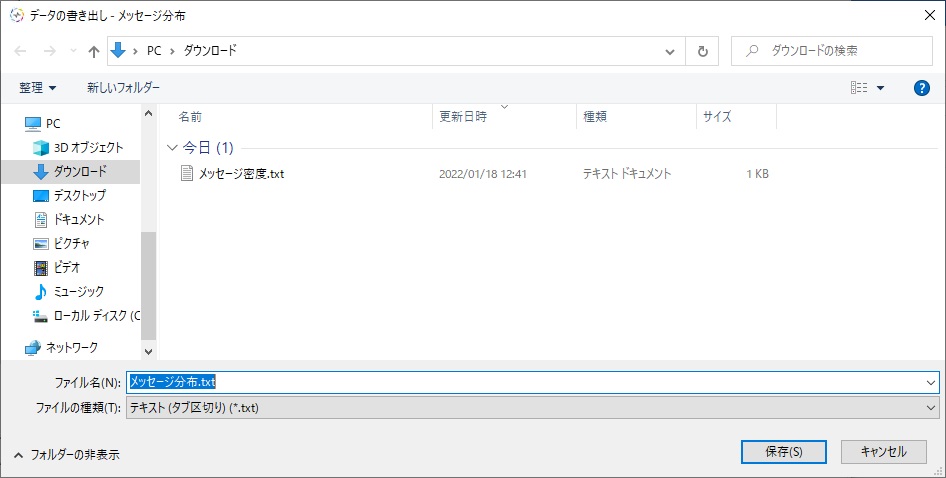Create a new folder with 新しいフォルダー
This screenshot has height=478, width=946.
(x=123, y=88)
